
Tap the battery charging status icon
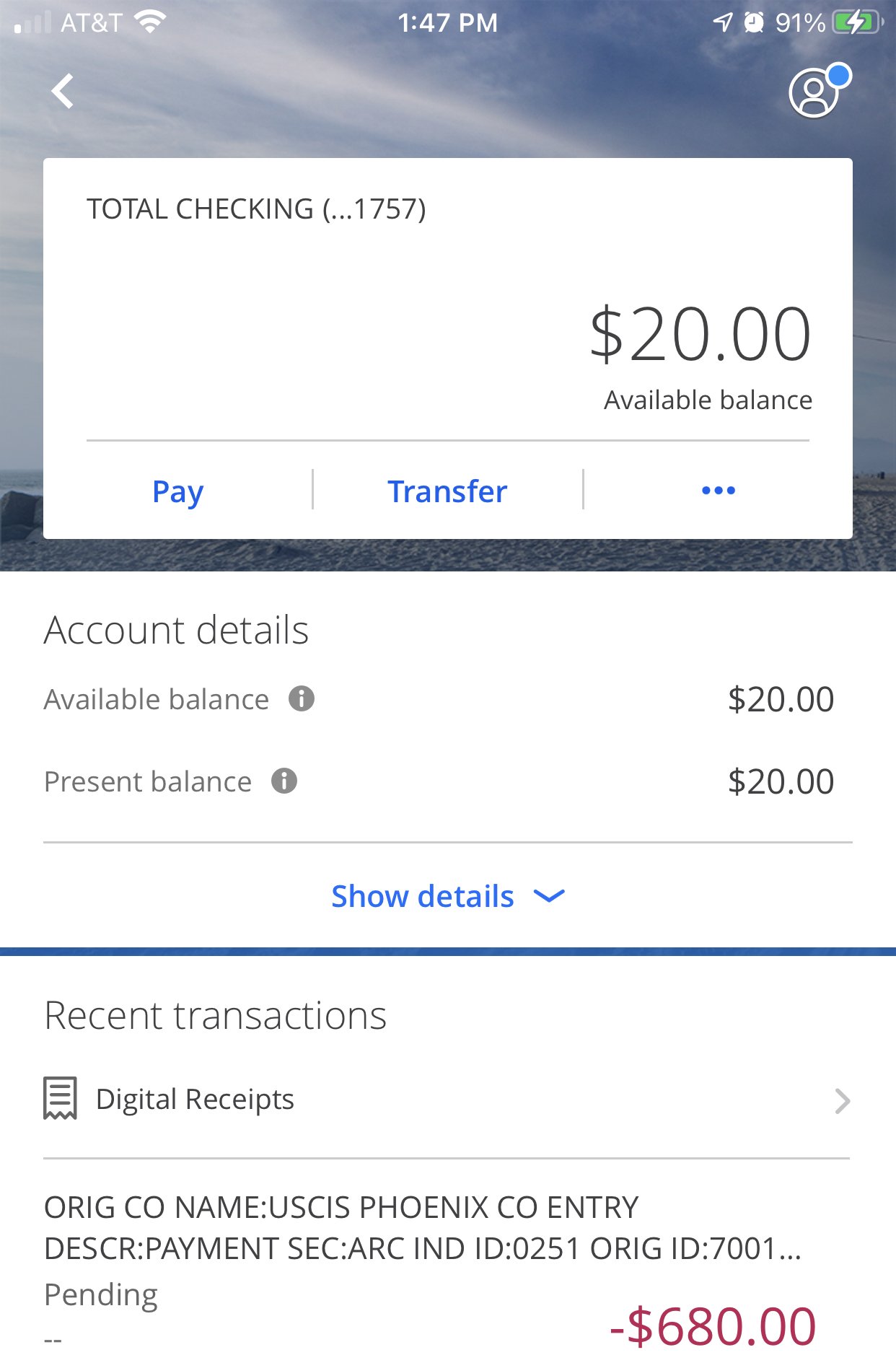pyautogui.click(x=856, y=22)
